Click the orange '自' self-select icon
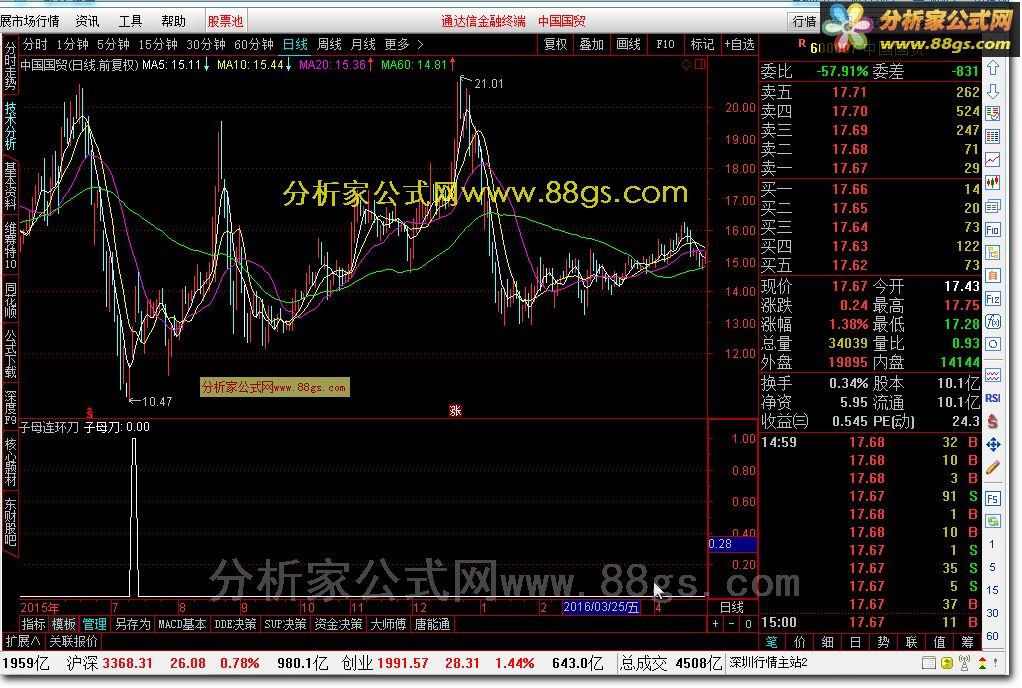The height and width of the screenshot is (688, 1022). (993, 276)
